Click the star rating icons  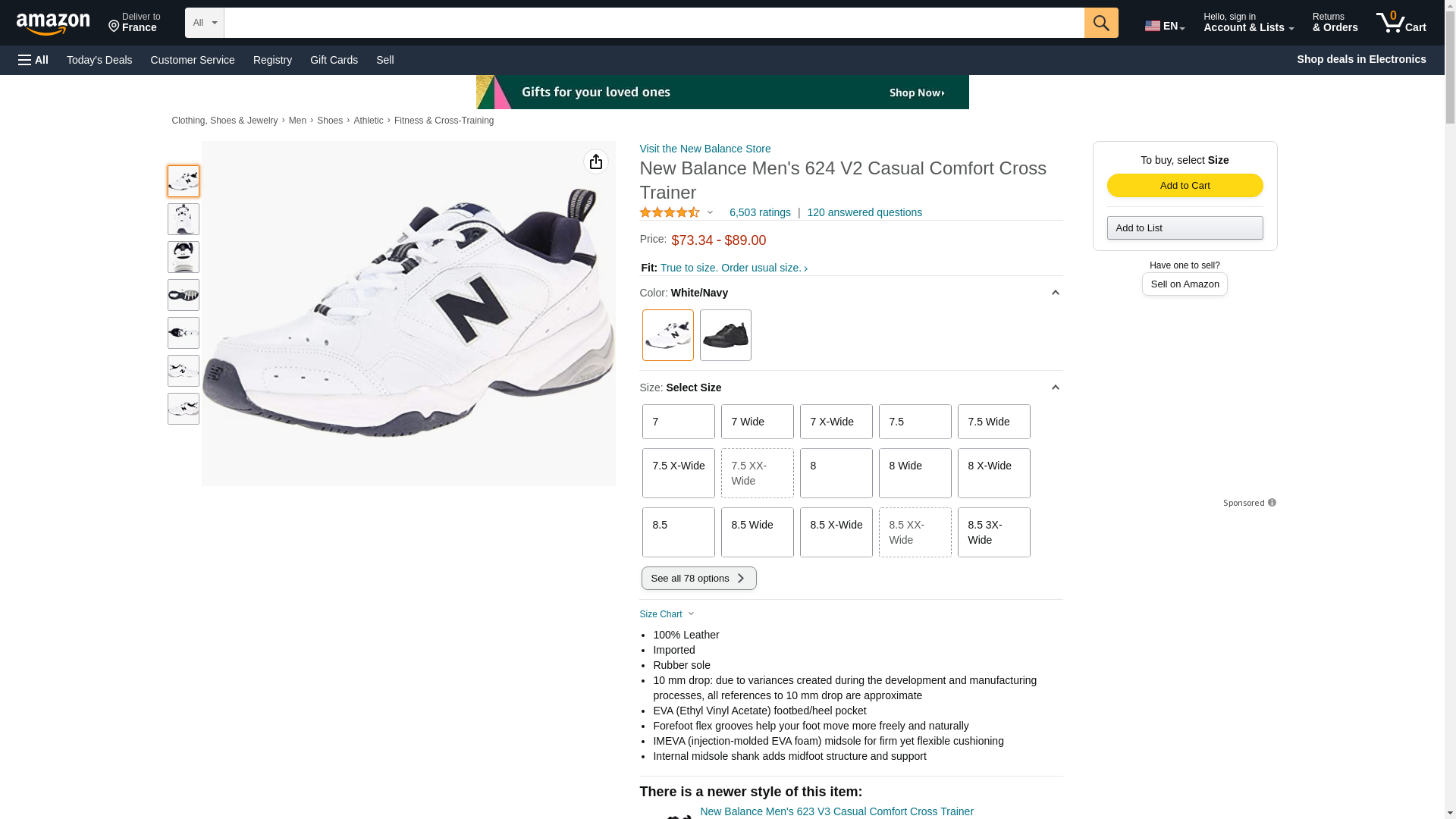[670, 213]
